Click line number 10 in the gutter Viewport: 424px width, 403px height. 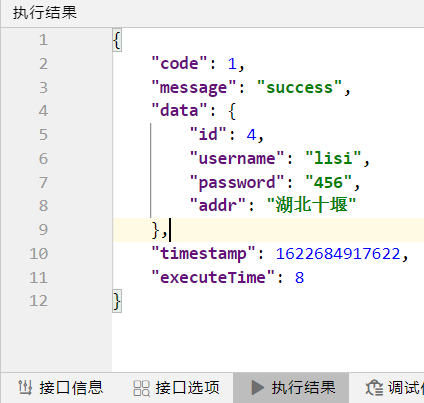pyautogui.click(x=39, y=254)
